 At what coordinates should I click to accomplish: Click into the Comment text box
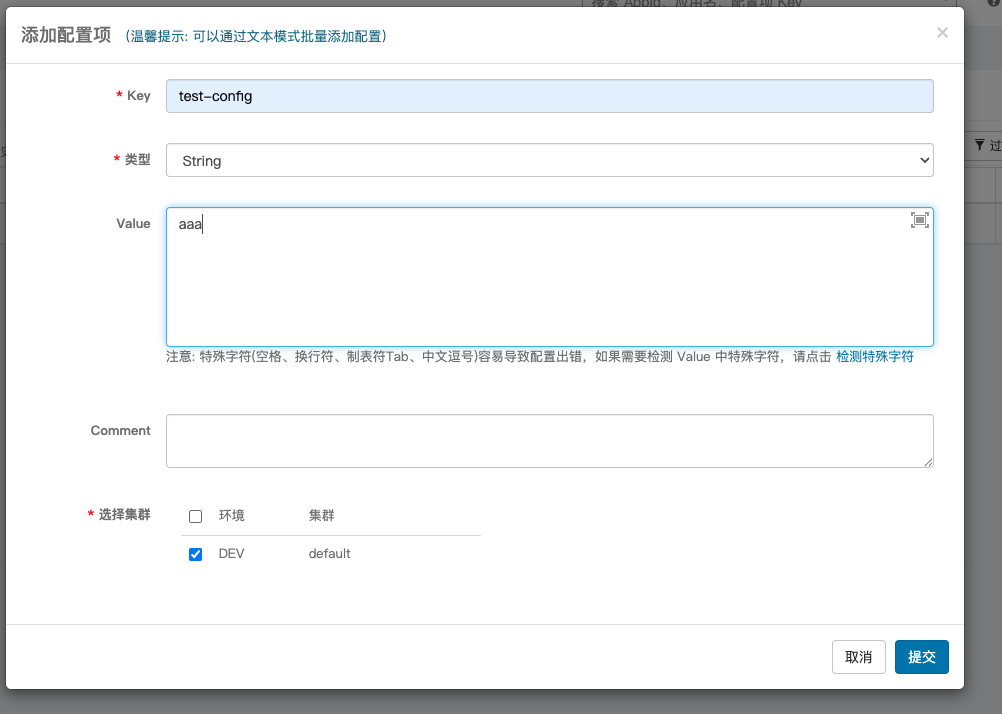[x=550, y=441]
